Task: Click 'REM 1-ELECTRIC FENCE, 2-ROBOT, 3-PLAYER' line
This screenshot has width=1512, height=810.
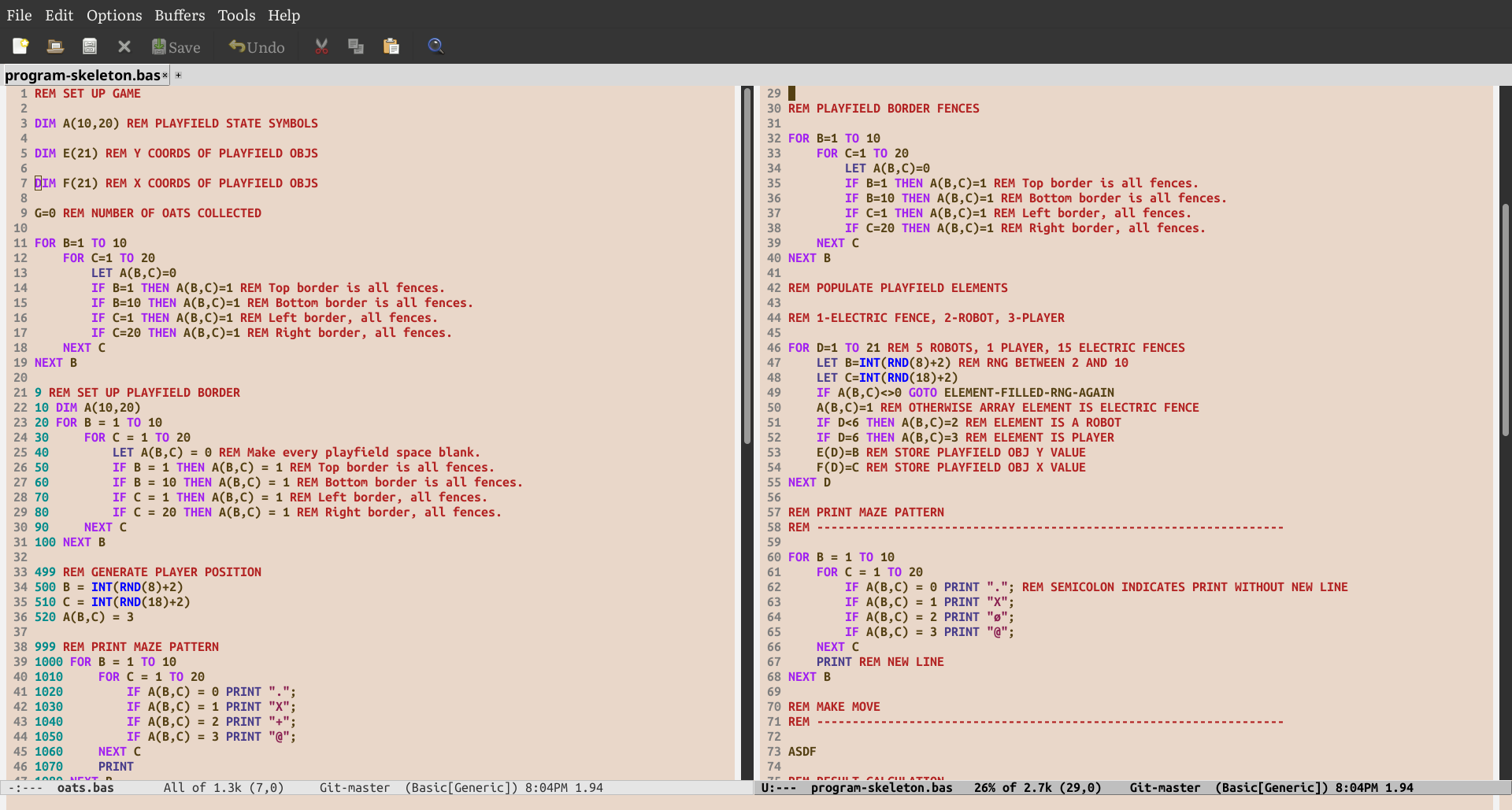Action: (x=926, y=318)
